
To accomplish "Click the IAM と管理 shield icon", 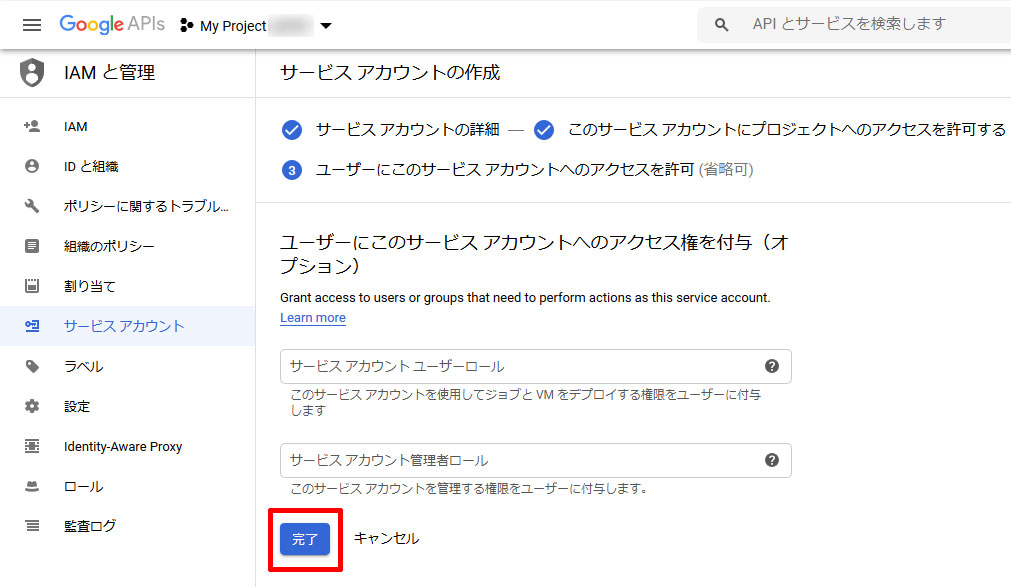I will [32, 72].
